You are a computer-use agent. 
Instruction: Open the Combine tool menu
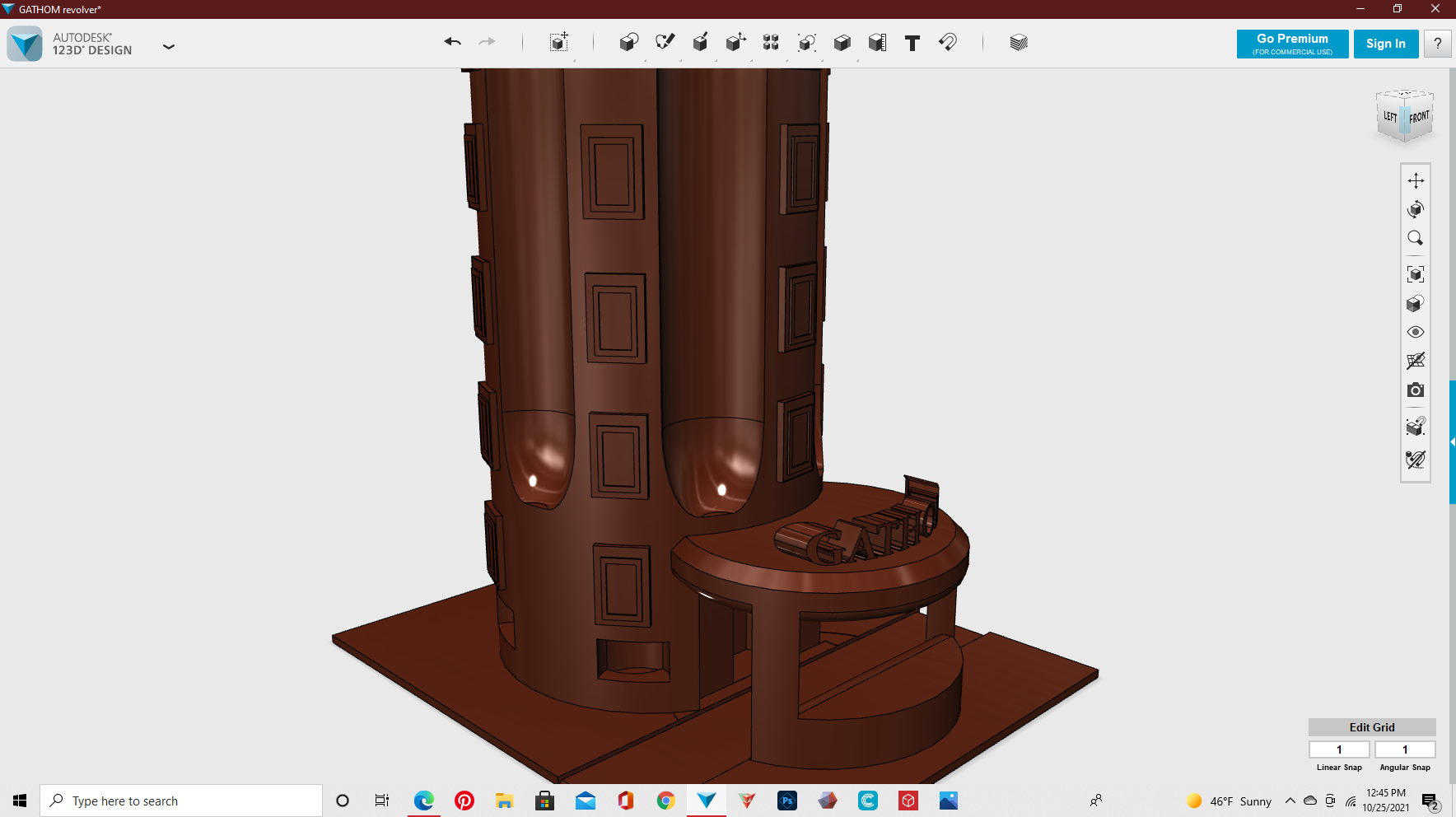[842, 42]
